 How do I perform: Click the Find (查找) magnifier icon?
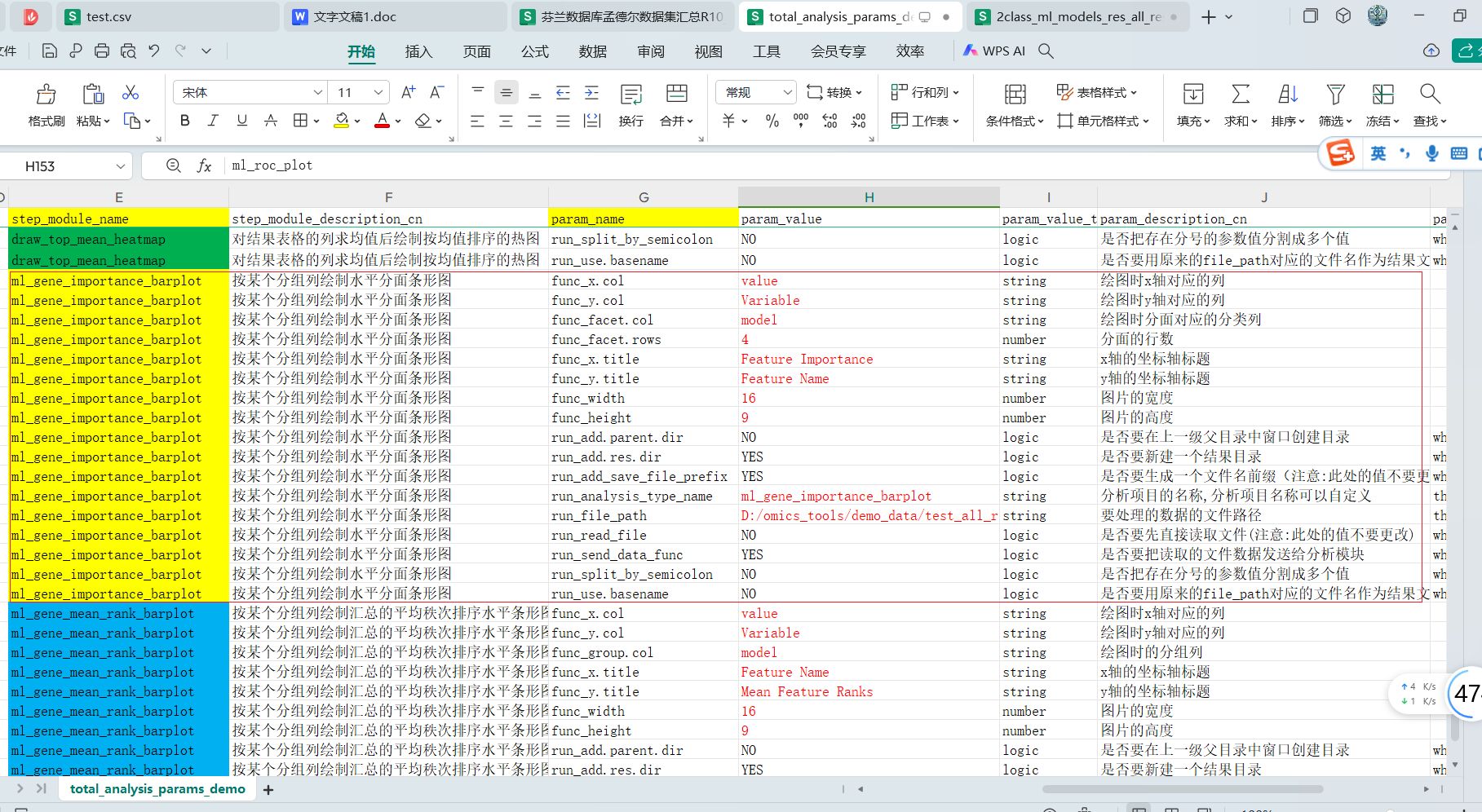[1430, 94]
